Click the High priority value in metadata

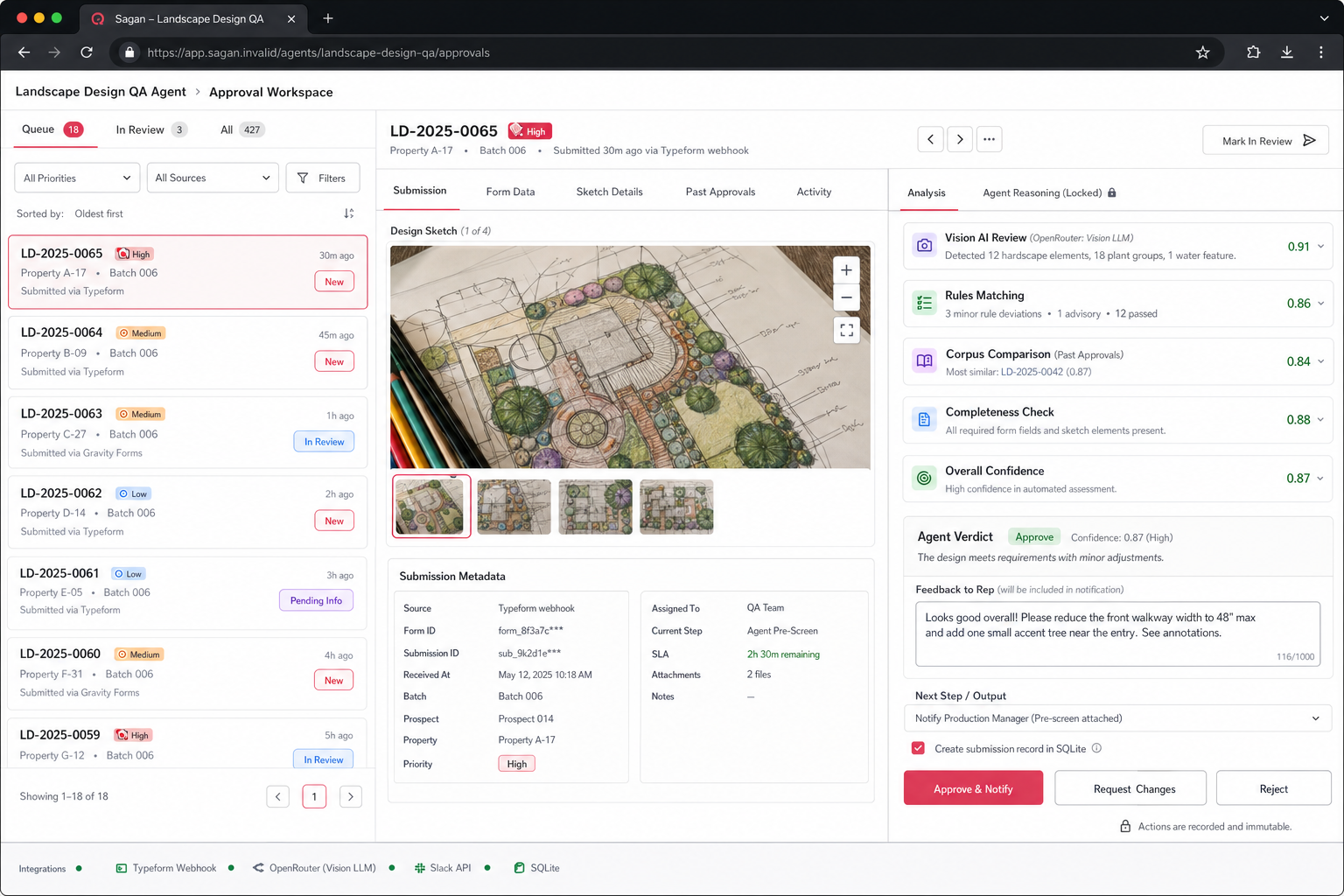pyautogui.click(x=516, y=764)
